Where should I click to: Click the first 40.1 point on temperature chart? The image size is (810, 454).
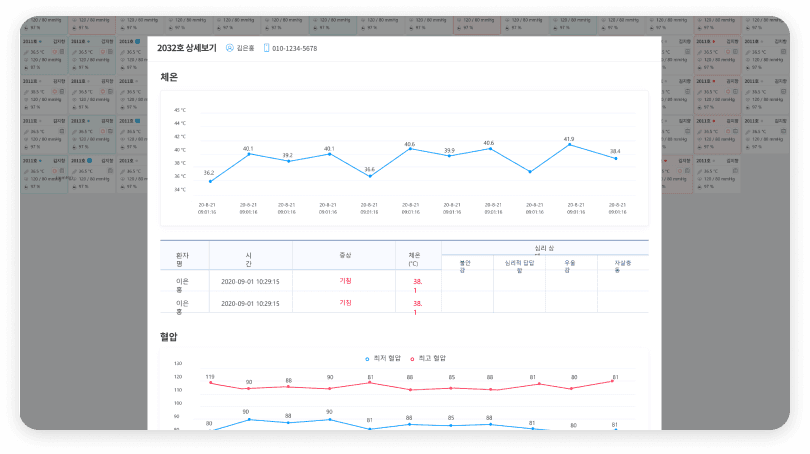(248, 154)
